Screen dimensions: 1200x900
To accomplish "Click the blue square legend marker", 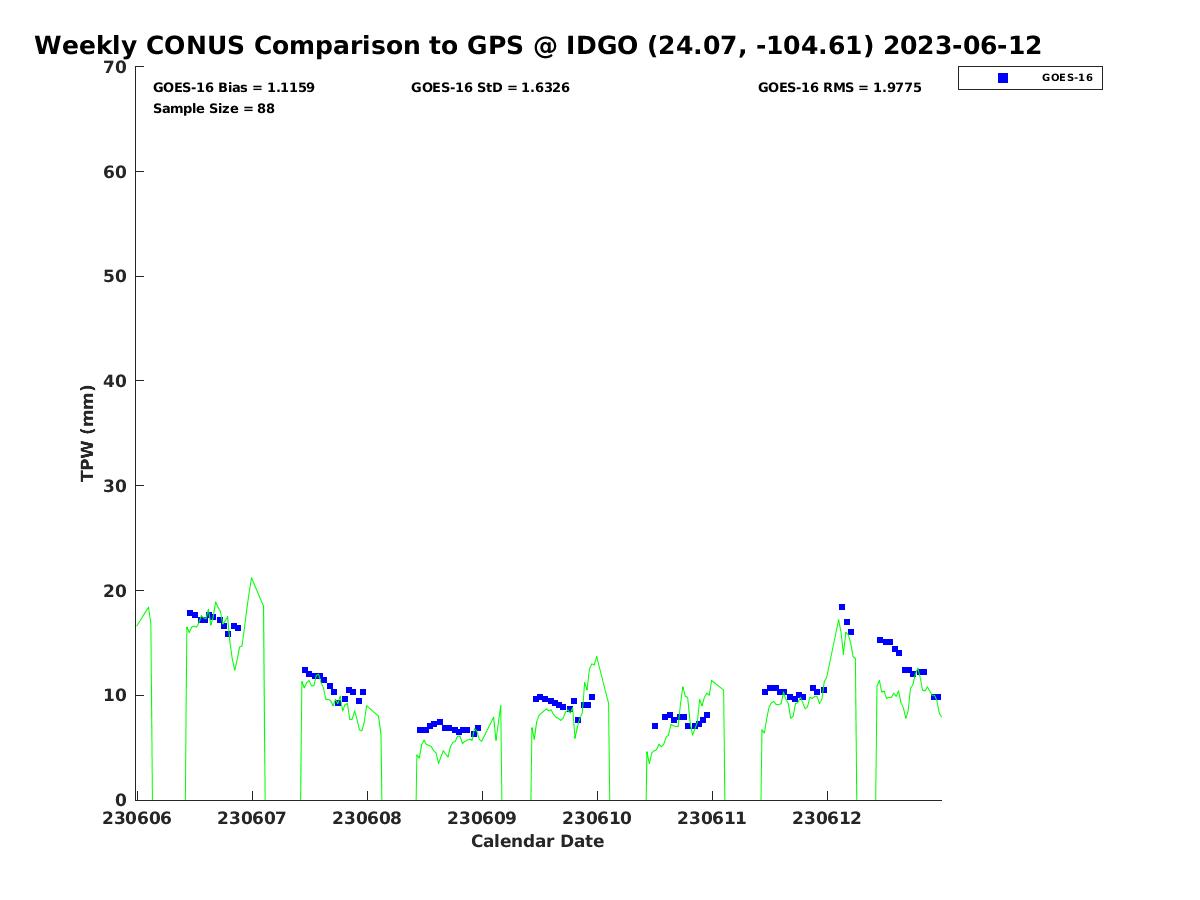I will (1003, 78).
